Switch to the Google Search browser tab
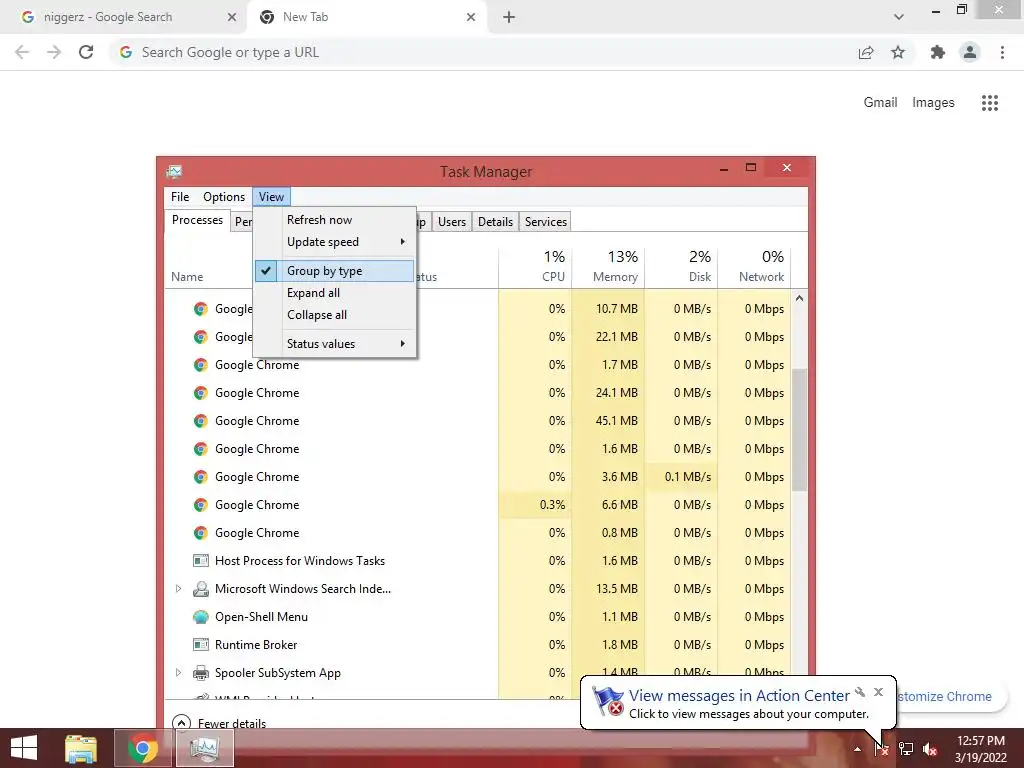The height and width of the screenshot is (768, 1024). 124,17
